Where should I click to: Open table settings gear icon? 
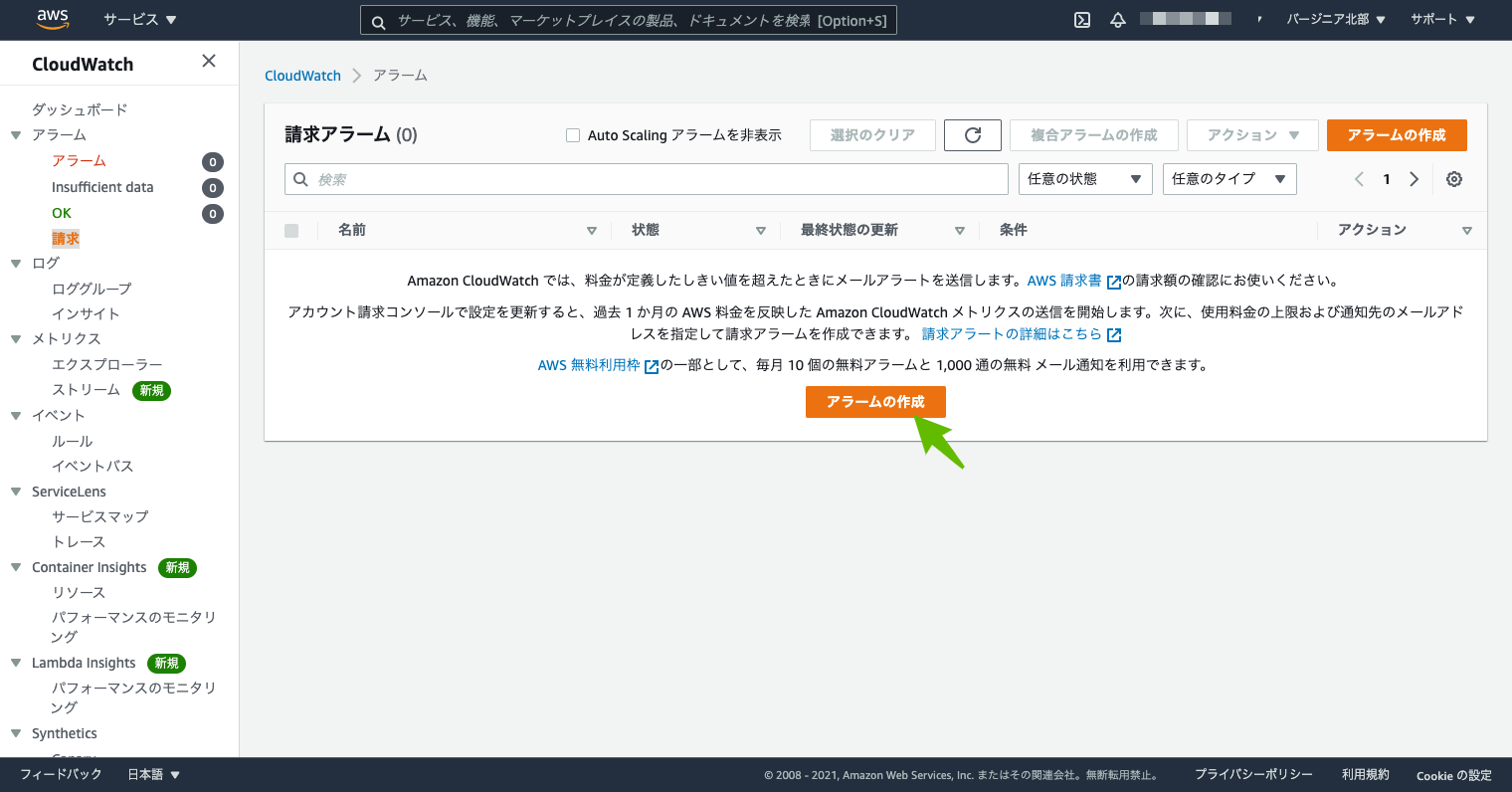1454,179
